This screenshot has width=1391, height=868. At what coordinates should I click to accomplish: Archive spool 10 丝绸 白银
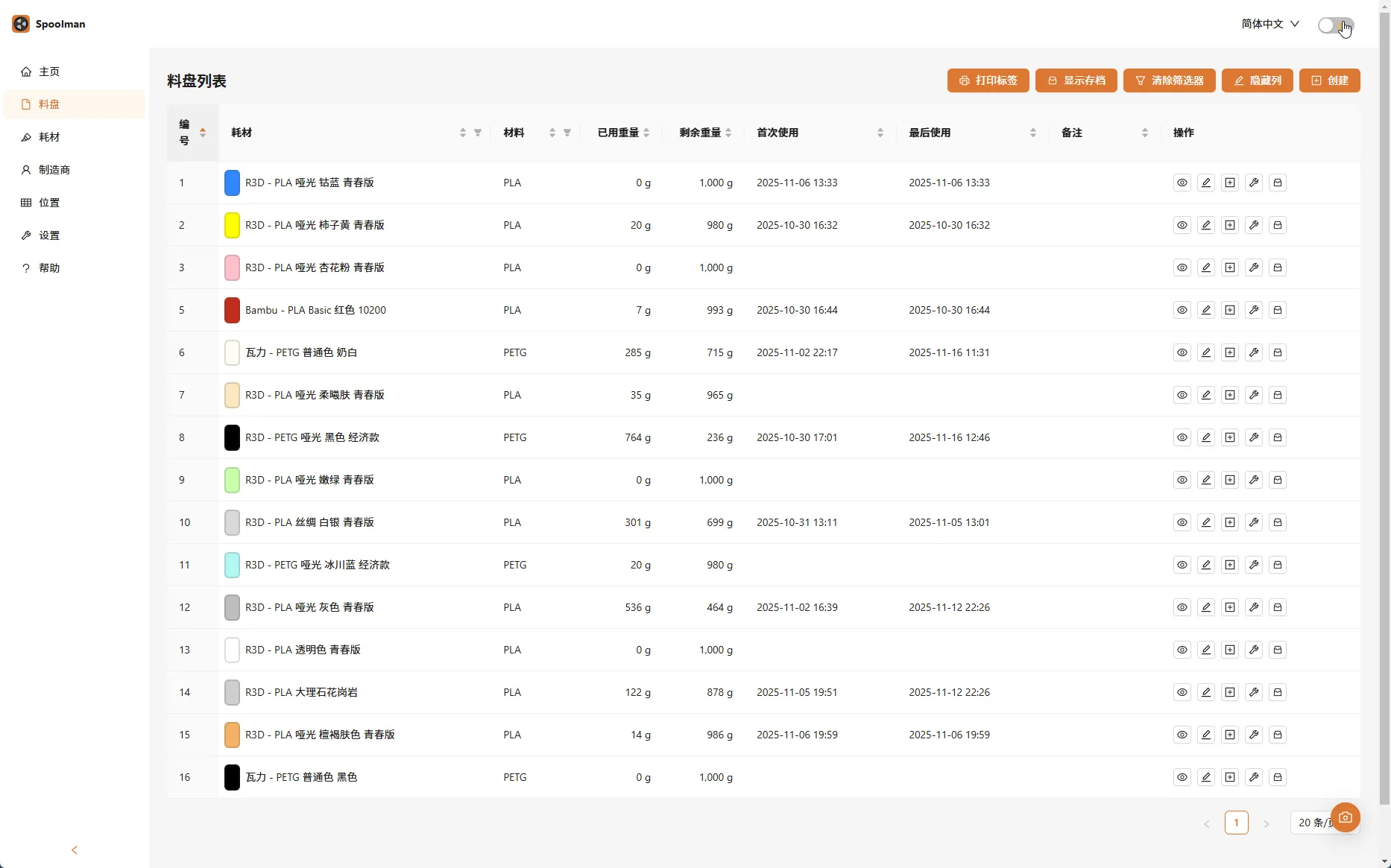[x=1278, y=522]
